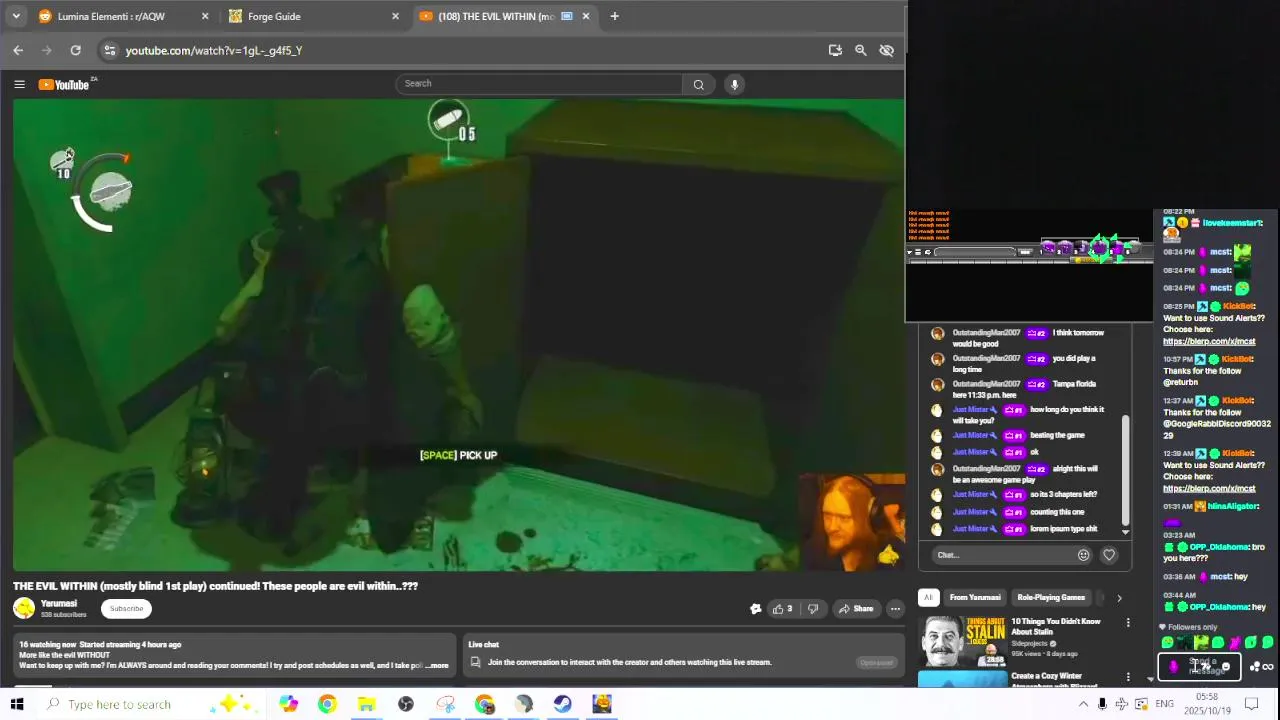
Task: Click the address bar URL youtube.com/watch
Action: click(213, 50)
